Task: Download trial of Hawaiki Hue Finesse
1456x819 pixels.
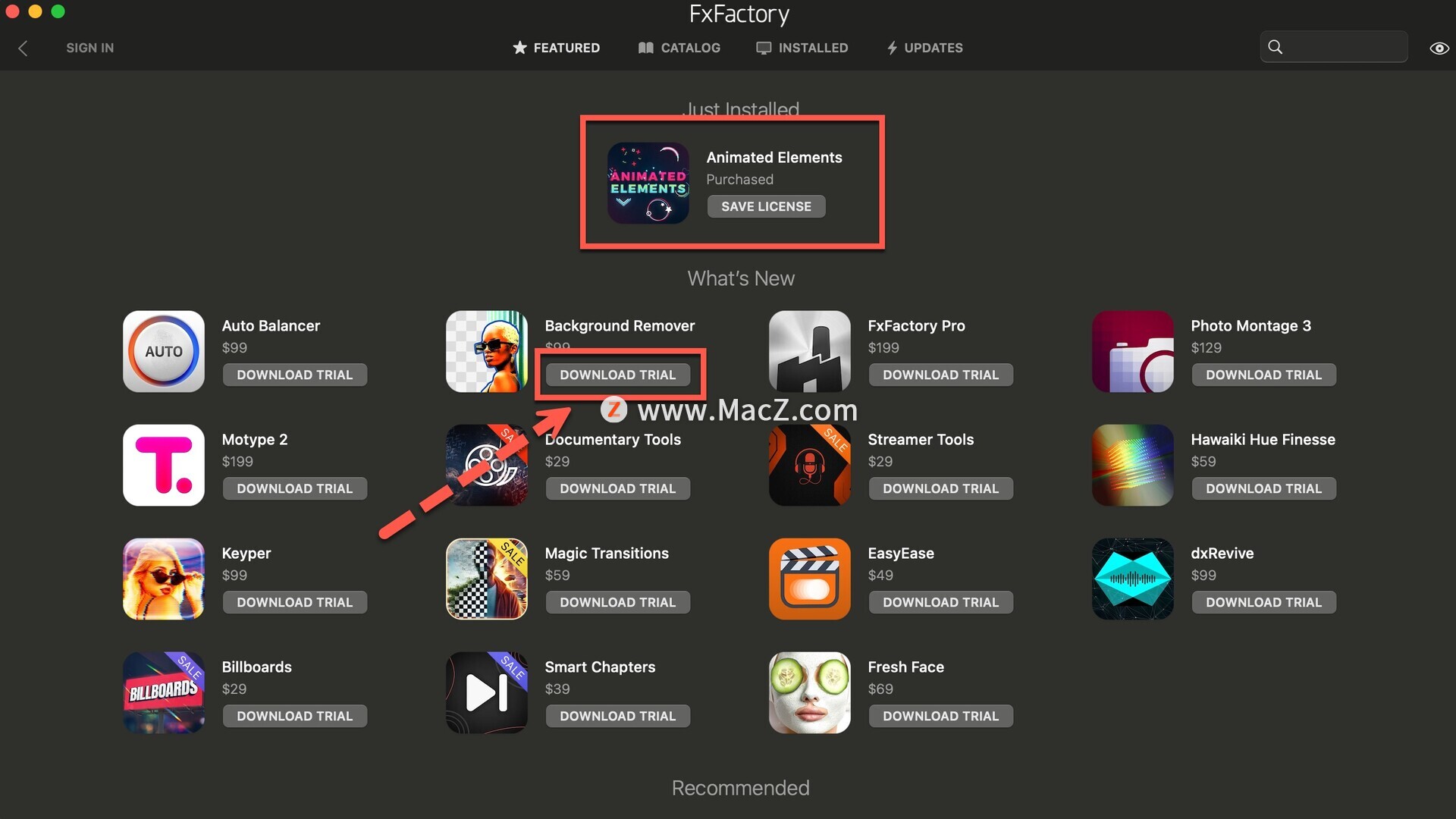Action: [1263, 488]
